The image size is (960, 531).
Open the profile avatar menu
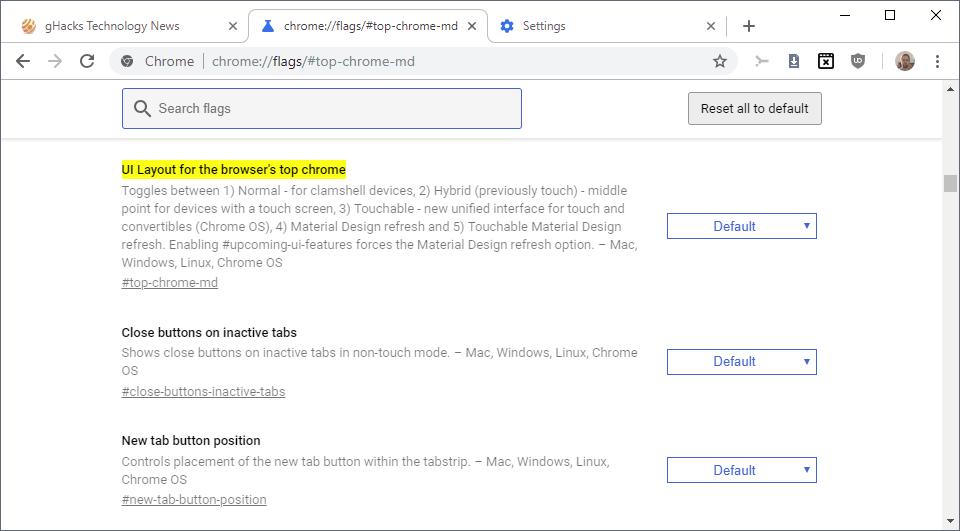click(905, 61)
